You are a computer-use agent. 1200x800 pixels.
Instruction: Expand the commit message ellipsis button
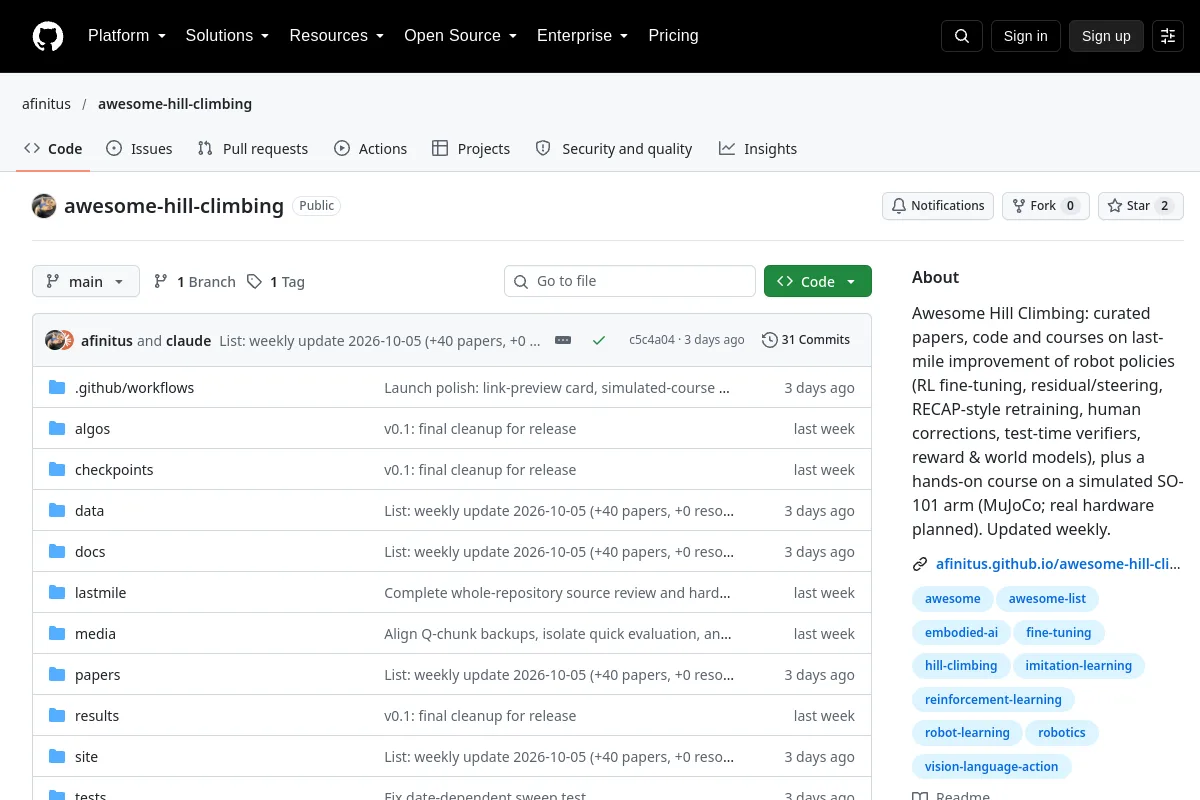[x=563, y=340]
